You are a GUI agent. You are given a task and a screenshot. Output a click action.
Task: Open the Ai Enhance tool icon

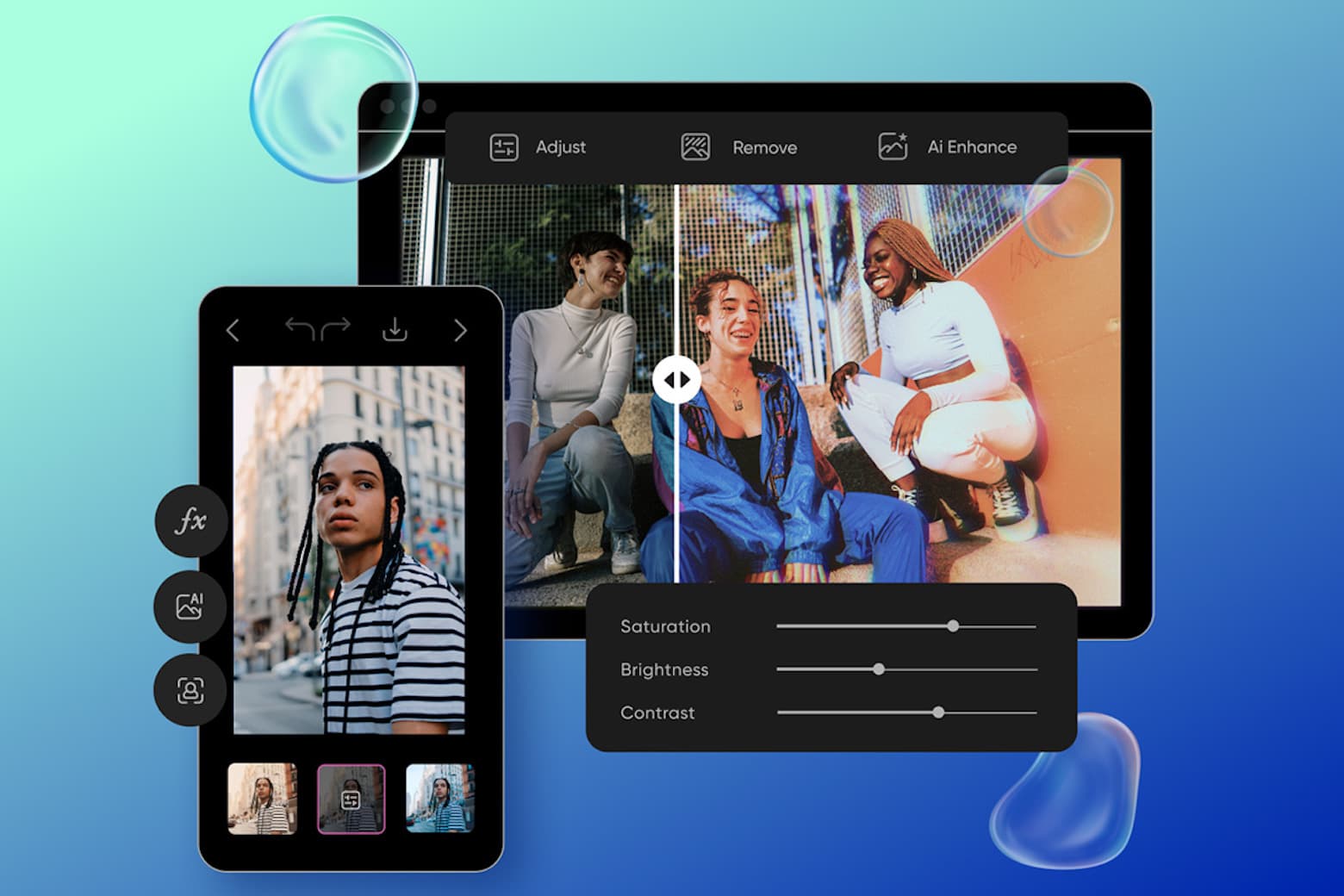click(x=893, y=146)
